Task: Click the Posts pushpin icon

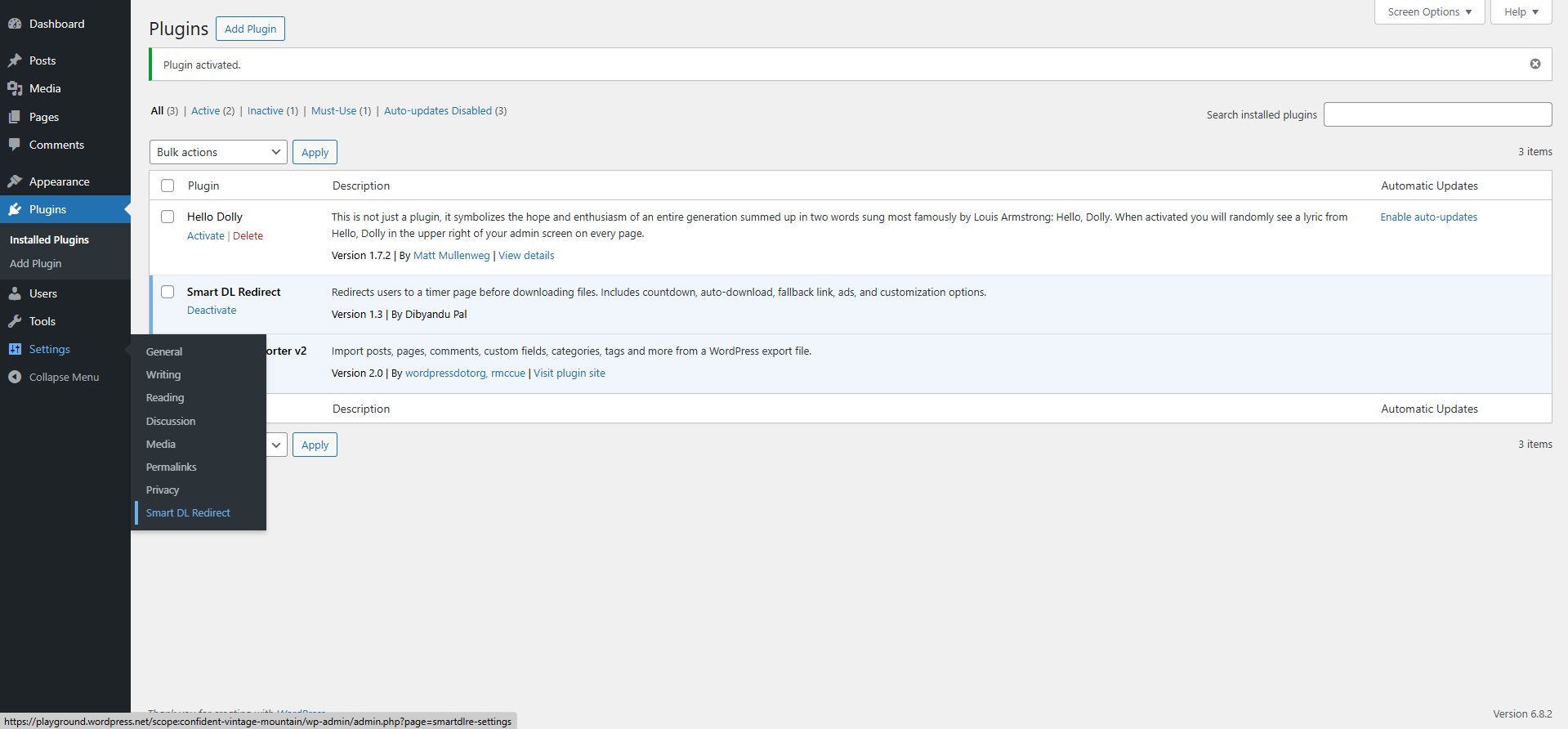Action: point(15,60)
